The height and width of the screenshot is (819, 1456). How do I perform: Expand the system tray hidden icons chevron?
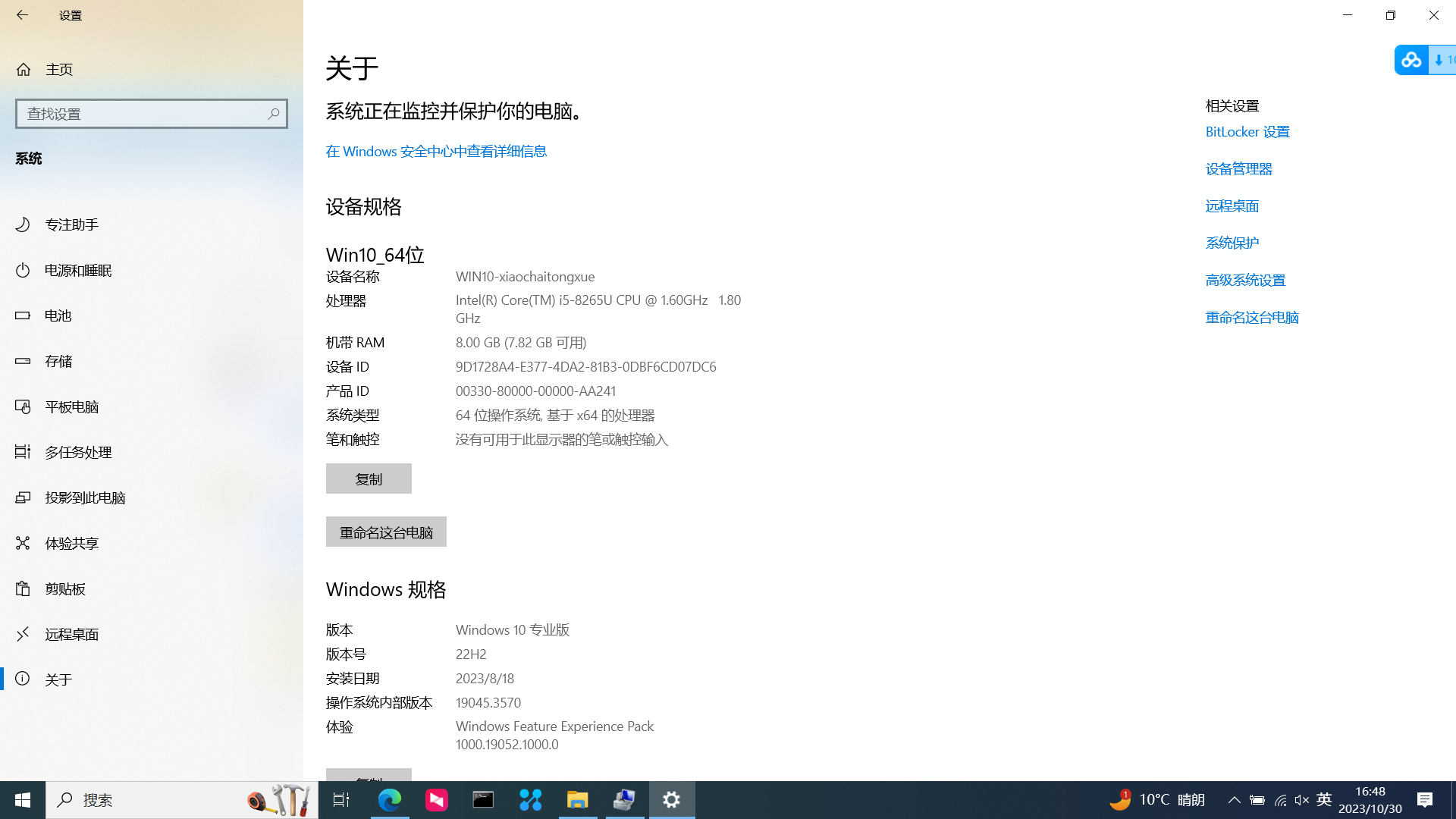1234,799
